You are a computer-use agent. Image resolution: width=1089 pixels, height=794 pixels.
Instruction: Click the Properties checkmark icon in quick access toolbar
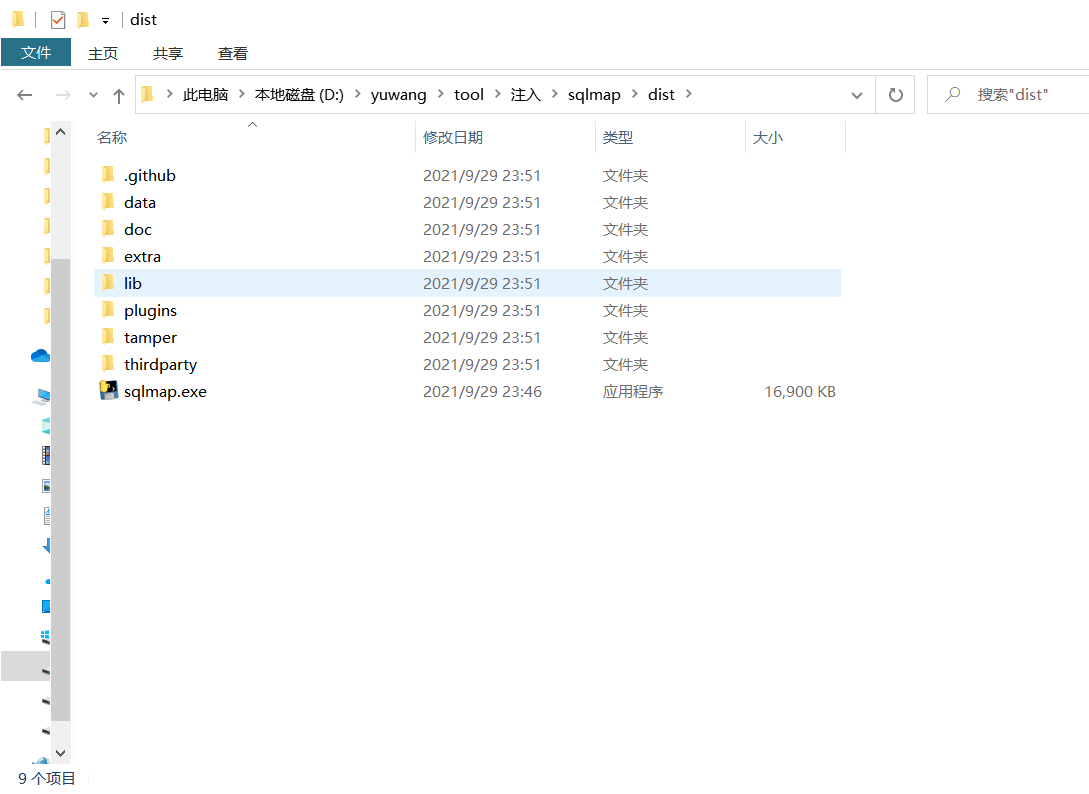pos(58,20)
